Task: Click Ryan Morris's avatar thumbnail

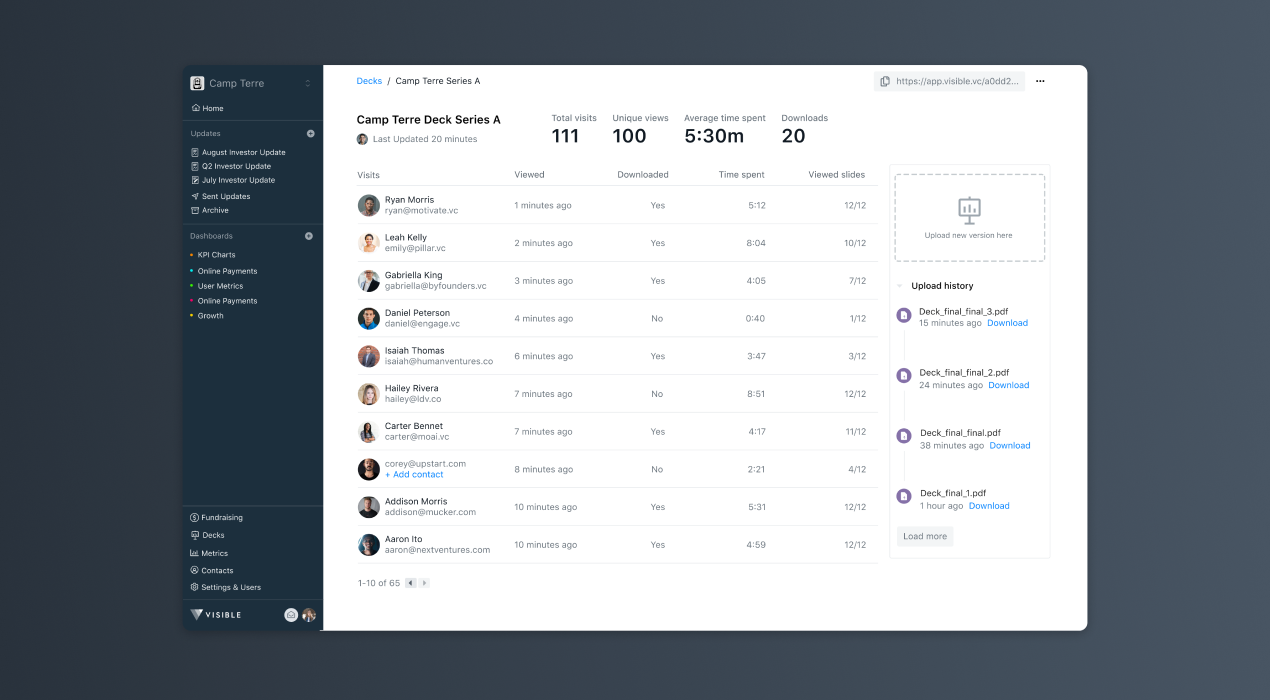Action: tap(369, 205)
